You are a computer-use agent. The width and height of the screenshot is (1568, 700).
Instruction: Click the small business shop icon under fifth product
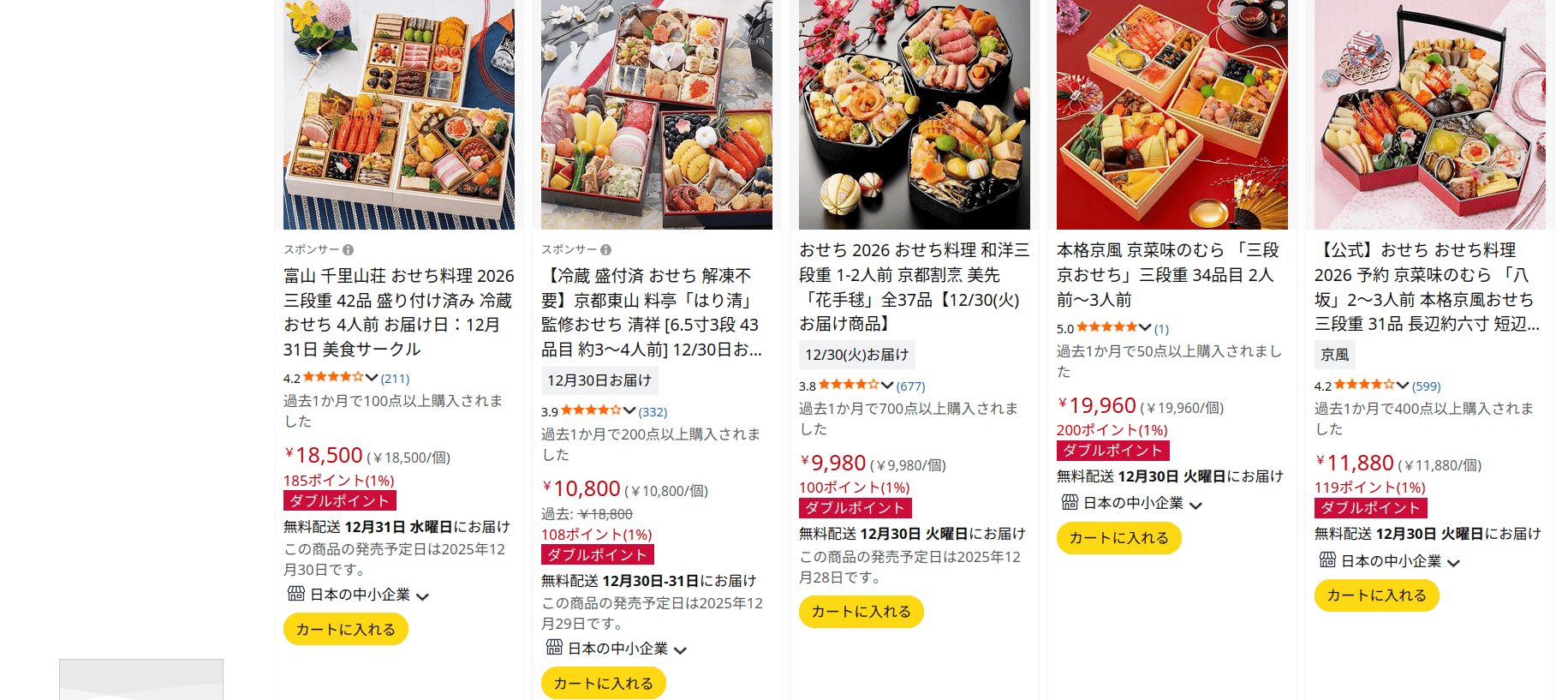tap(1327, 560)
